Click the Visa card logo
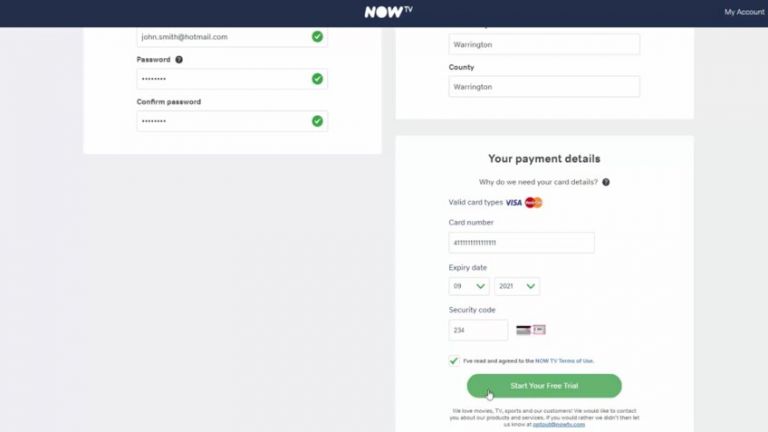 (x=513, y=203)
